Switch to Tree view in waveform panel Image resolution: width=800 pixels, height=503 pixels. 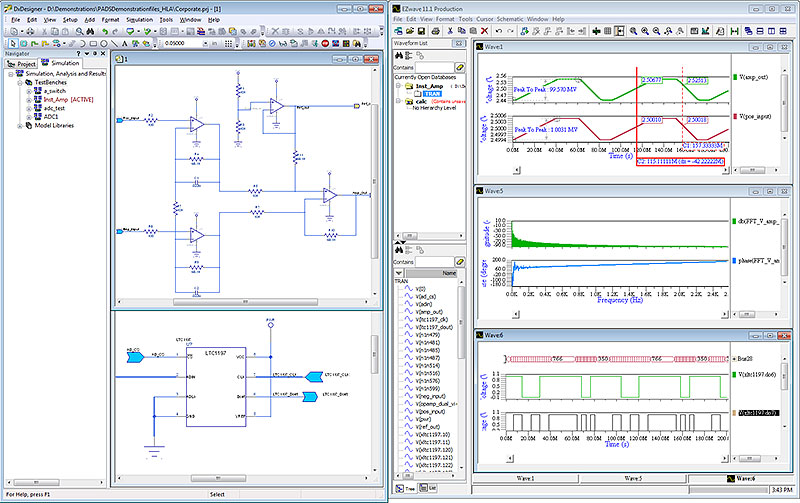click(407, 489)
